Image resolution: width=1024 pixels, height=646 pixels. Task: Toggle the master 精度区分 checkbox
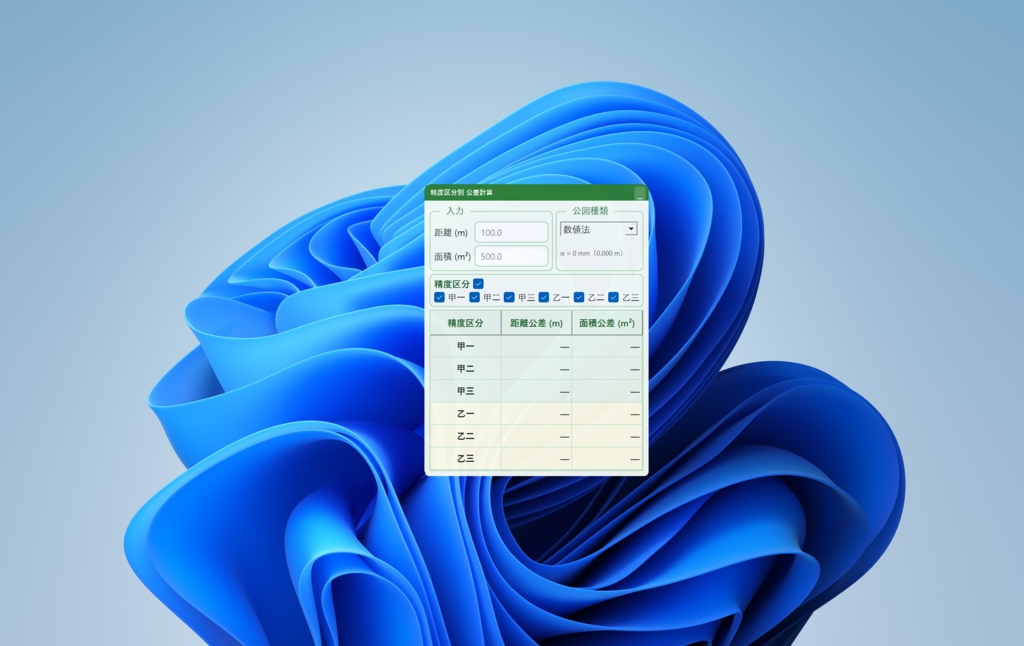tap(479, 283)
